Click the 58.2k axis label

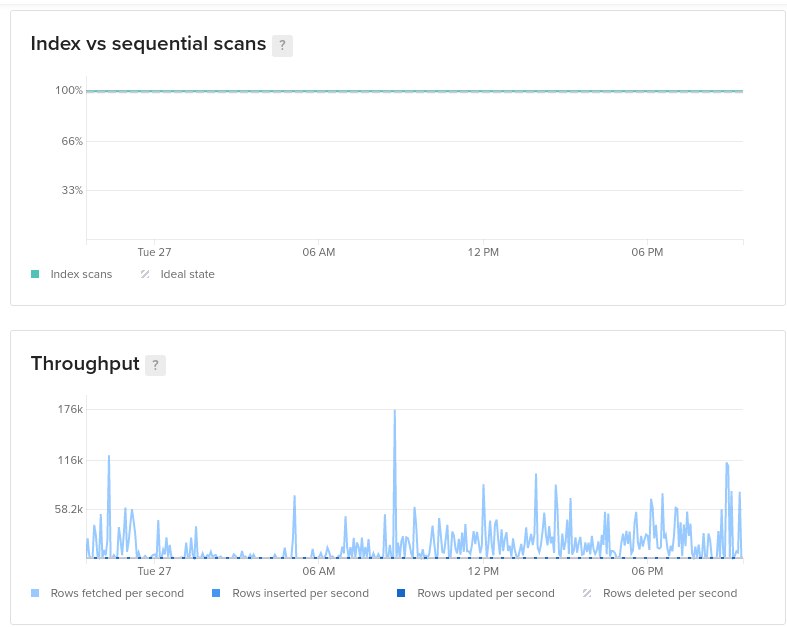point(69,510)
